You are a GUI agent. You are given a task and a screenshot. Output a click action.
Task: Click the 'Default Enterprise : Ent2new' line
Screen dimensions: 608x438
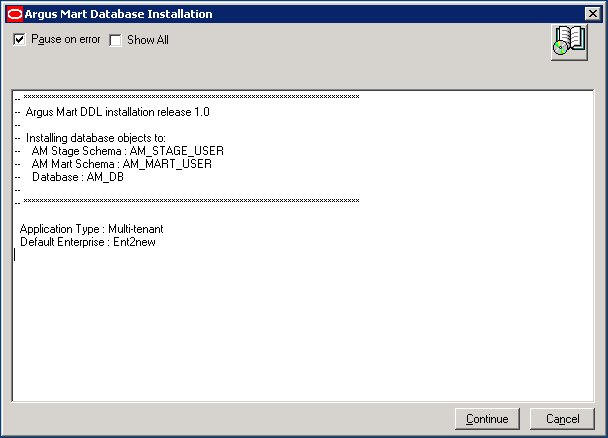point(88,242)
